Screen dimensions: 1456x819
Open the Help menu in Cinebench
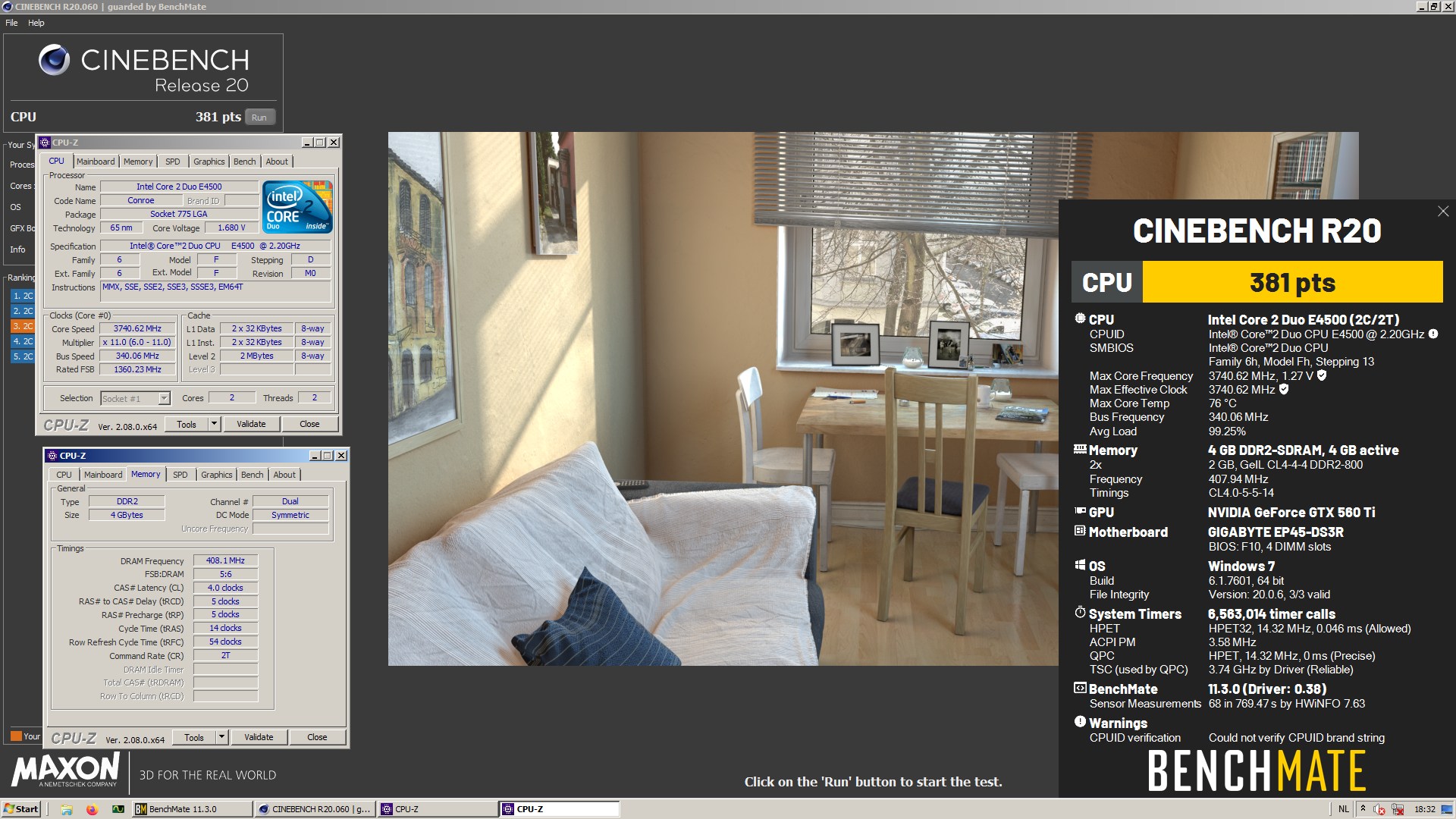click(36, 23)
